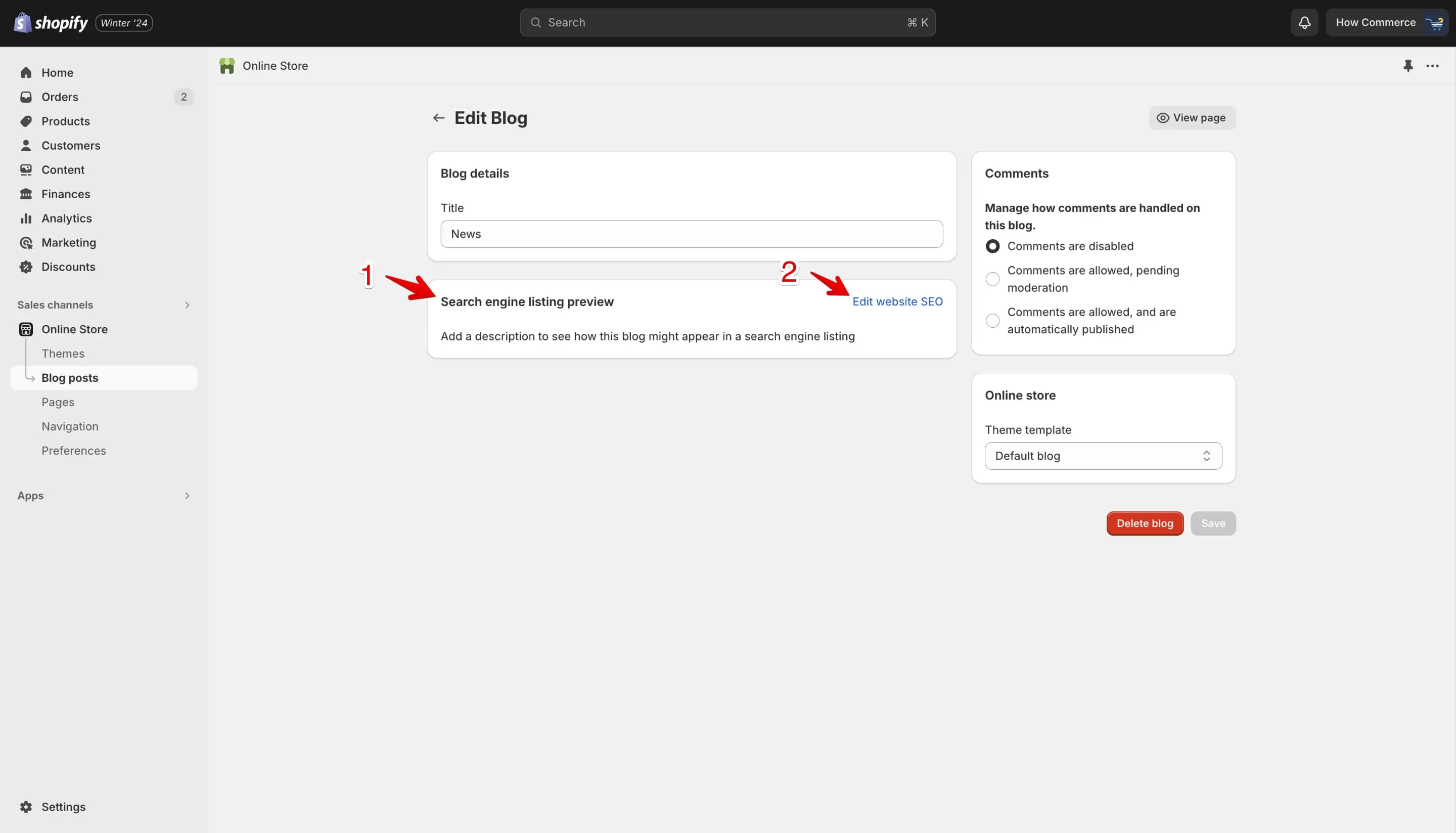The height and width of the screenshot is (833, 1456).
Task: Click the Orders count badge 2
Action: [x=184, y=97]
